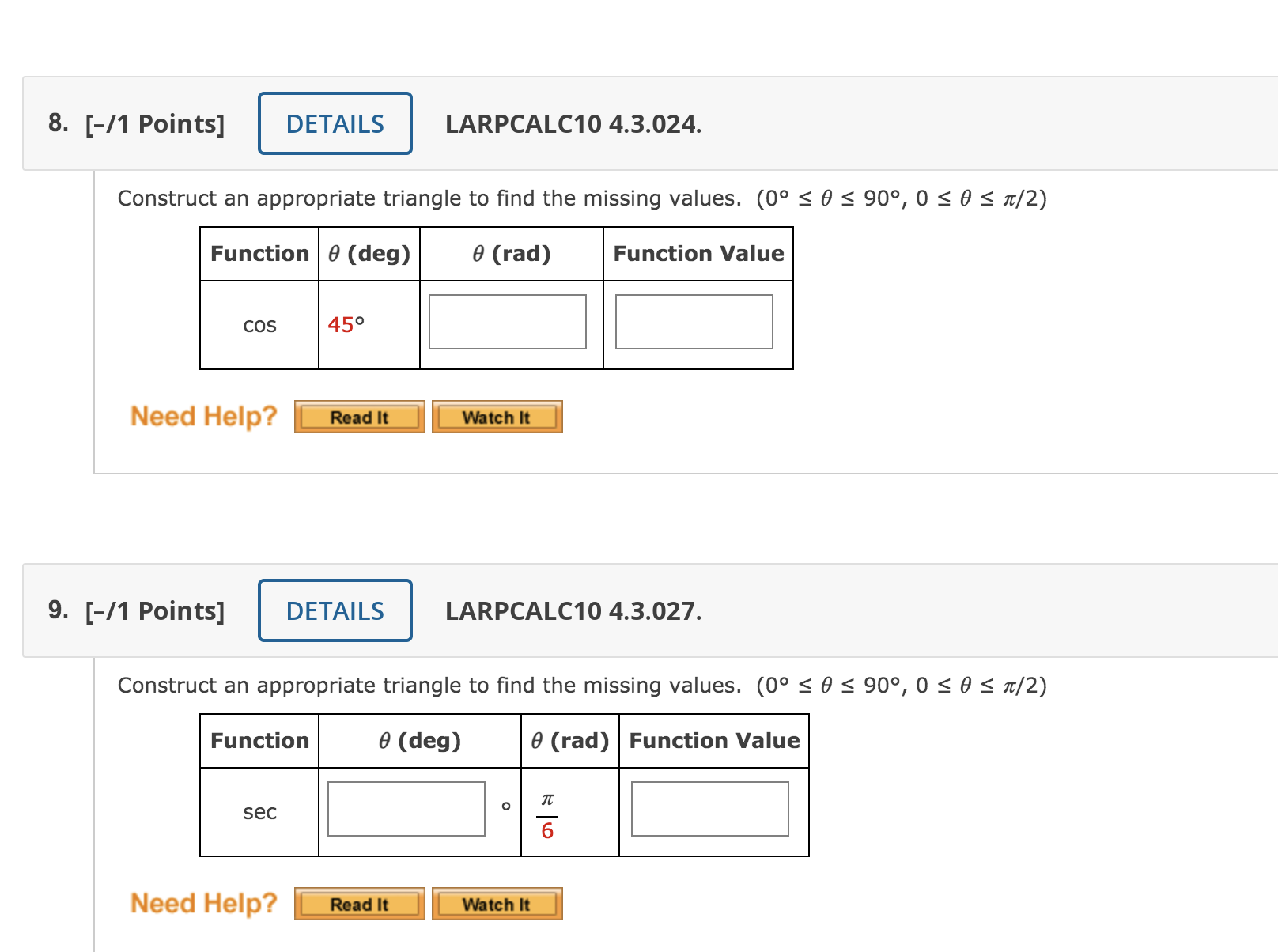Click the question 9 instruction sentence

582,686
